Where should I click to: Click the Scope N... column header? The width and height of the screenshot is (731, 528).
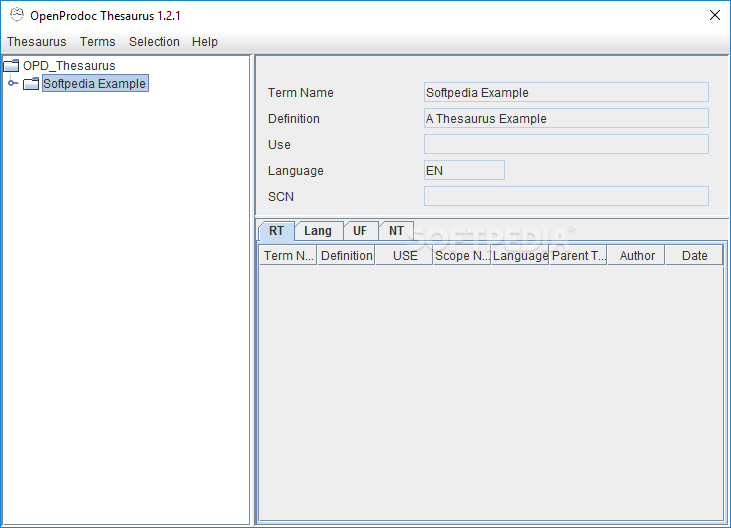click(x=462, y=255)
